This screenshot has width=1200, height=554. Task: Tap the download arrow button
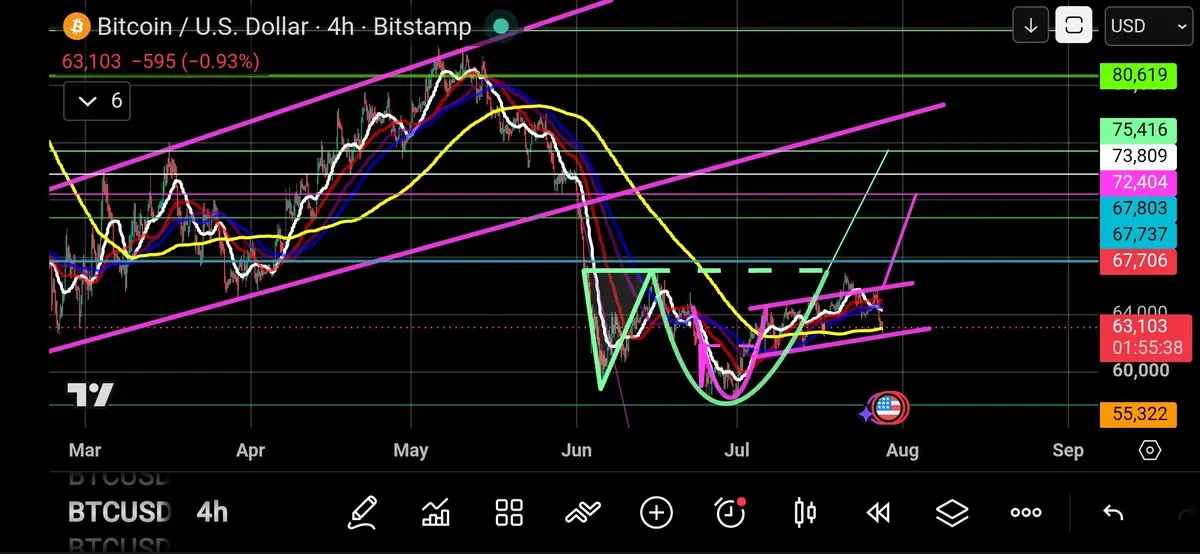point(1030,26)
